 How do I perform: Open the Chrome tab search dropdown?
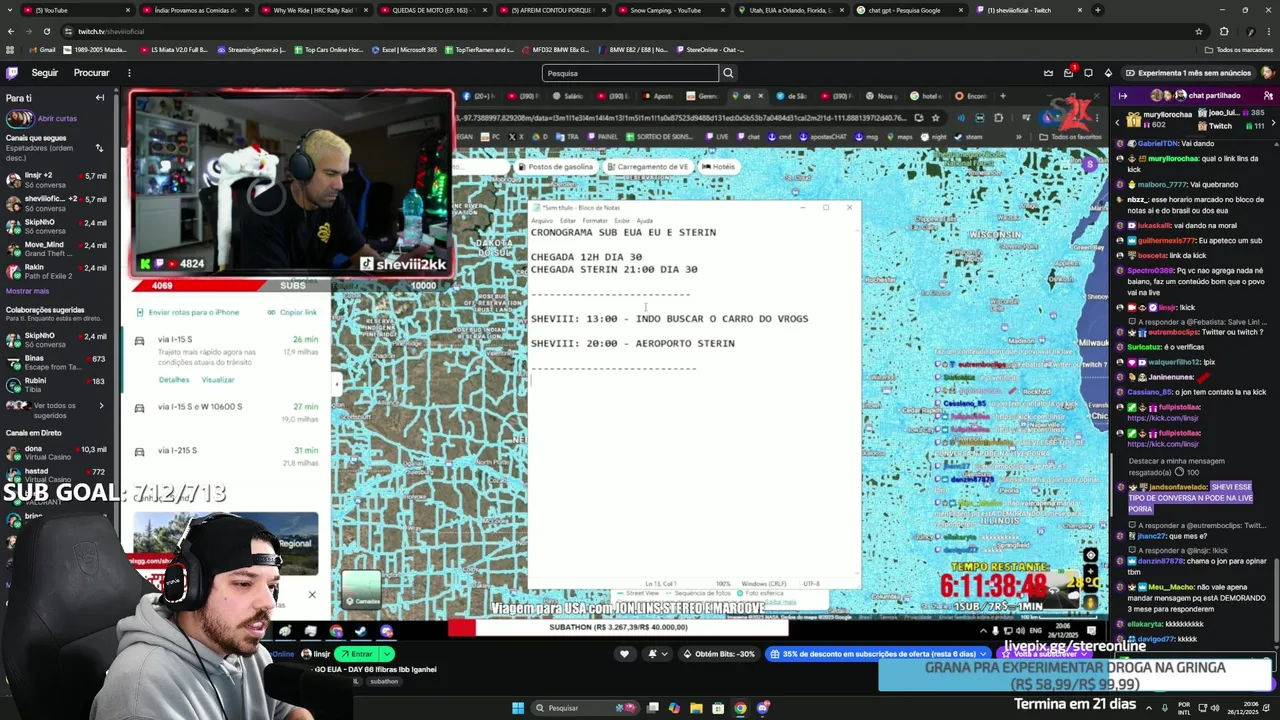pos(10,10)
